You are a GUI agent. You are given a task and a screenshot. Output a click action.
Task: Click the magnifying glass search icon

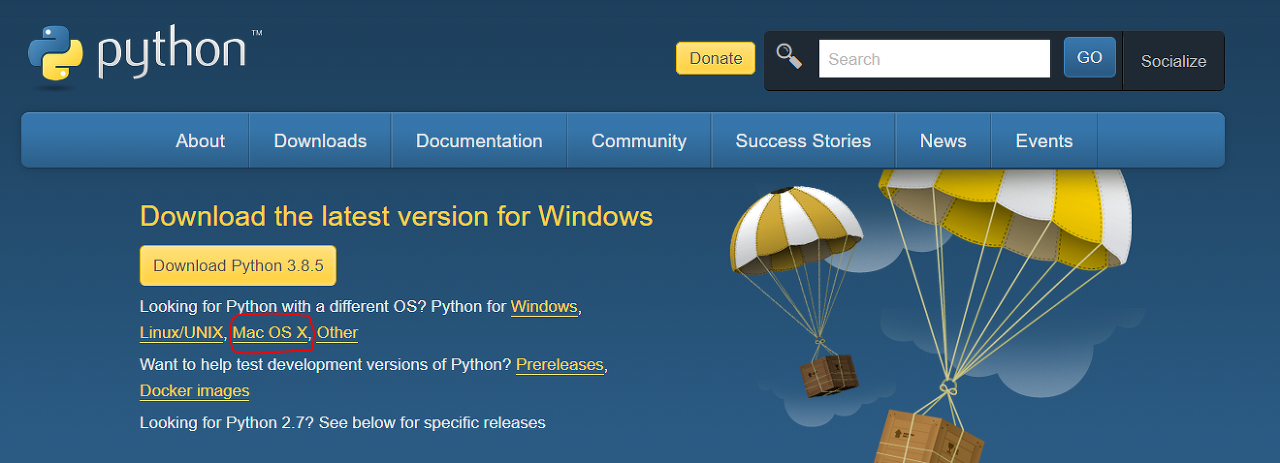click(790, 57)
